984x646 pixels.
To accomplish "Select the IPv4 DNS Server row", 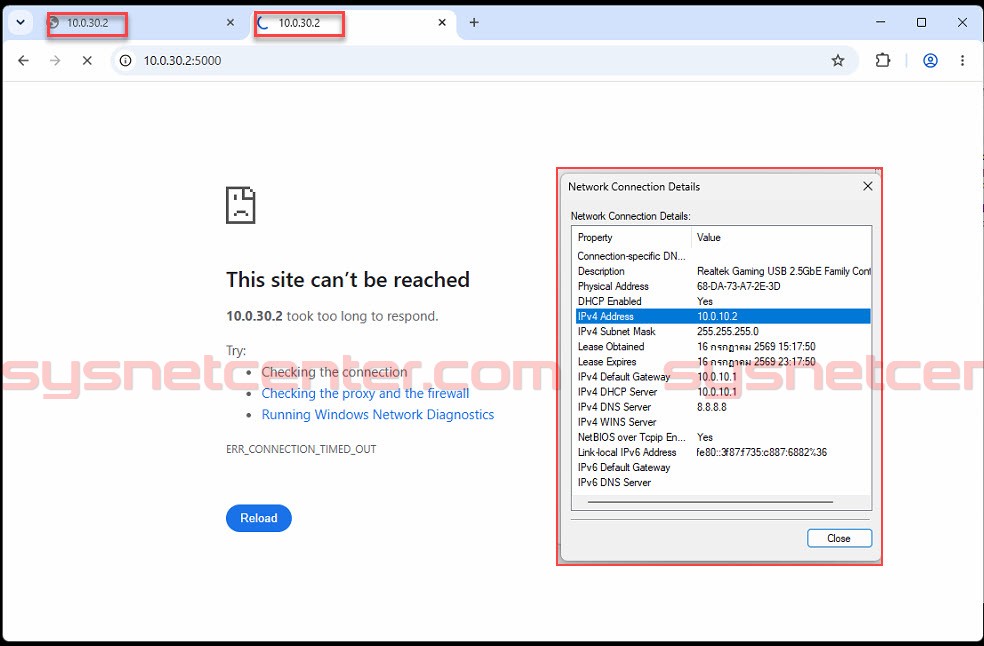I will (723, 407).
